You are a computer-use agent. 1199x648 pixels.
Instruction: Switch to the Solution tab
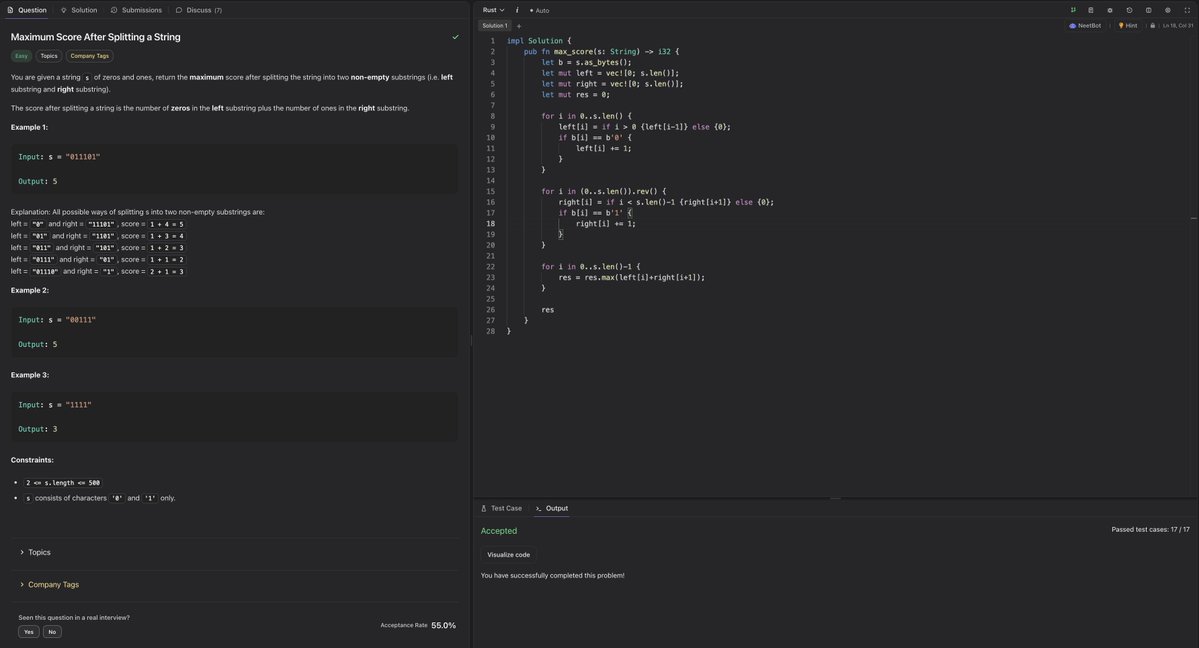point(79,10)
